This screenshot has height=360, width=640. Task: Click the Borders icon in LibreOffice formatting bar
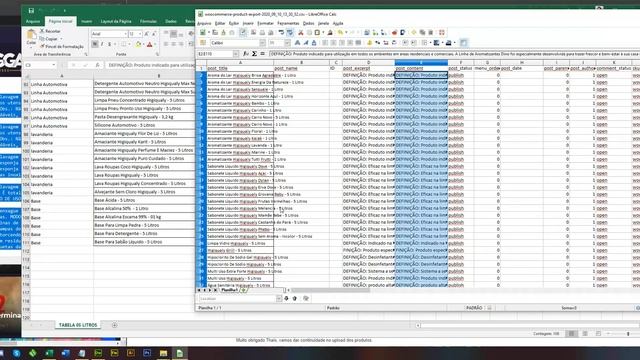point(424,43)
